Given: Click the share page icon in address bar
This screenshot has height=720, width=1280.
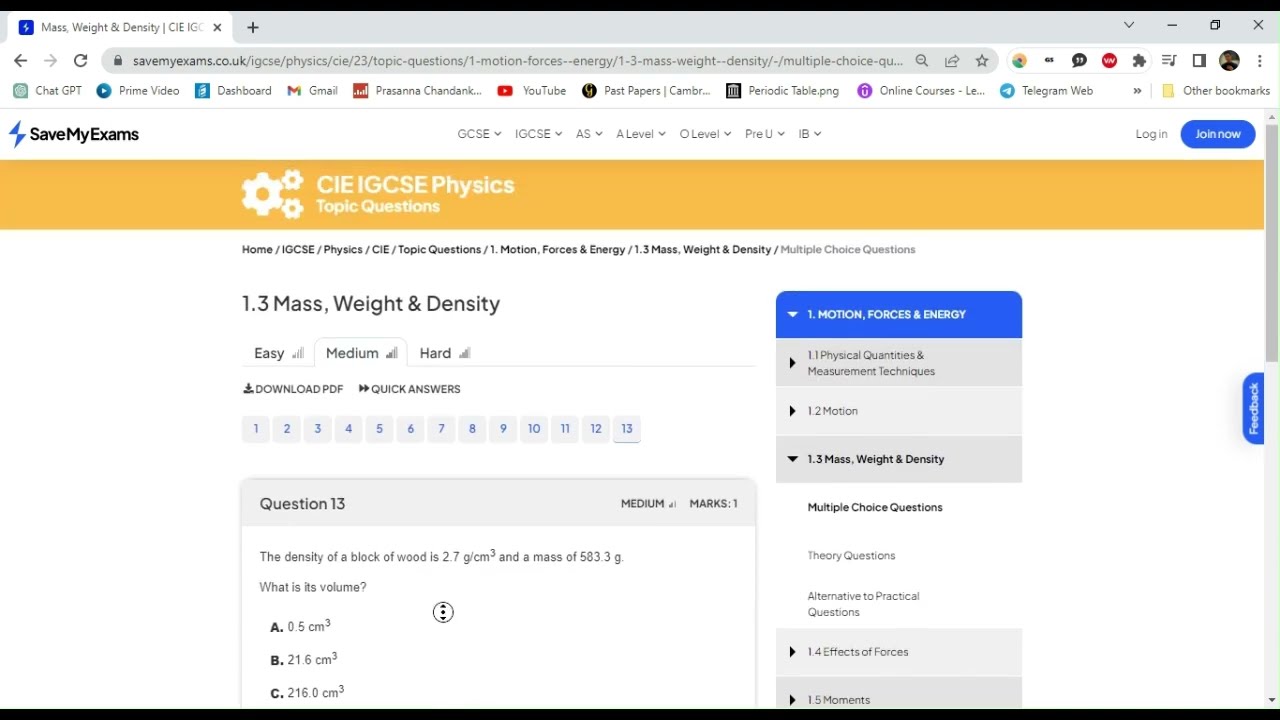Looking at the screenshot, I should coord(952,61).
